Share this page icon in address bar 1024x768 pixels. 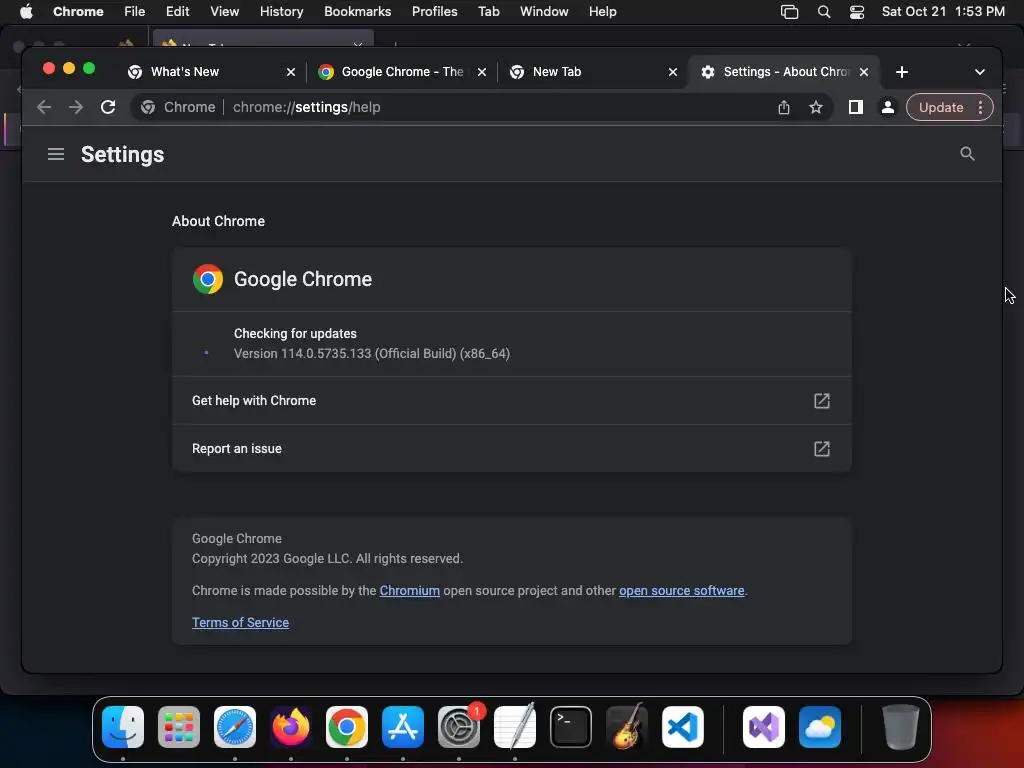coord(784,107)
